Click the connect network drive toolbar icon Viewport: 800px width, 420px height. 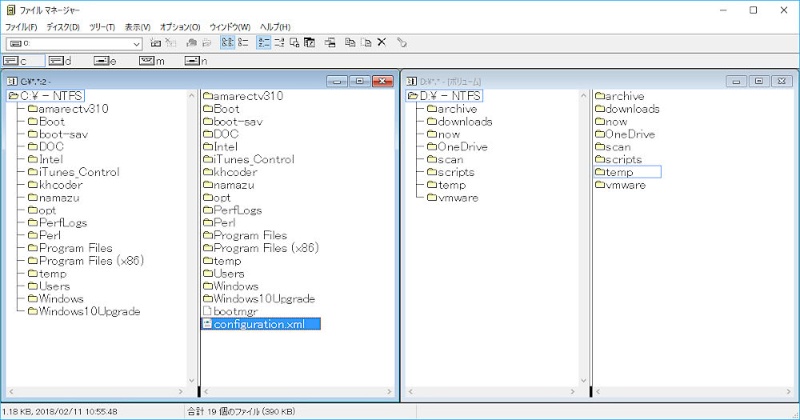point(155,43)
